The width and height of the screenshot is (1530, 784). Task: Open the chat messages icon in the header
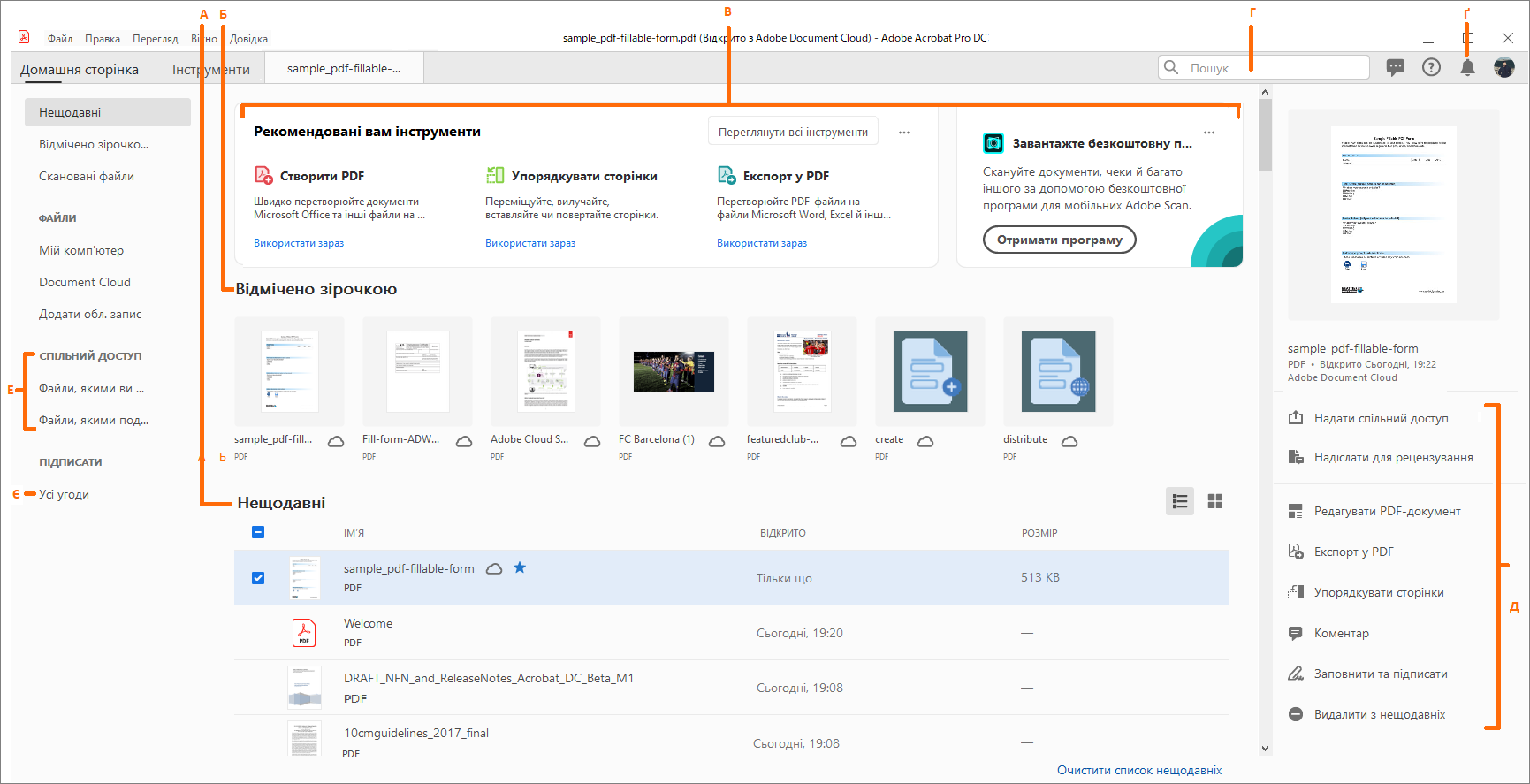(x=1396, y=67)
